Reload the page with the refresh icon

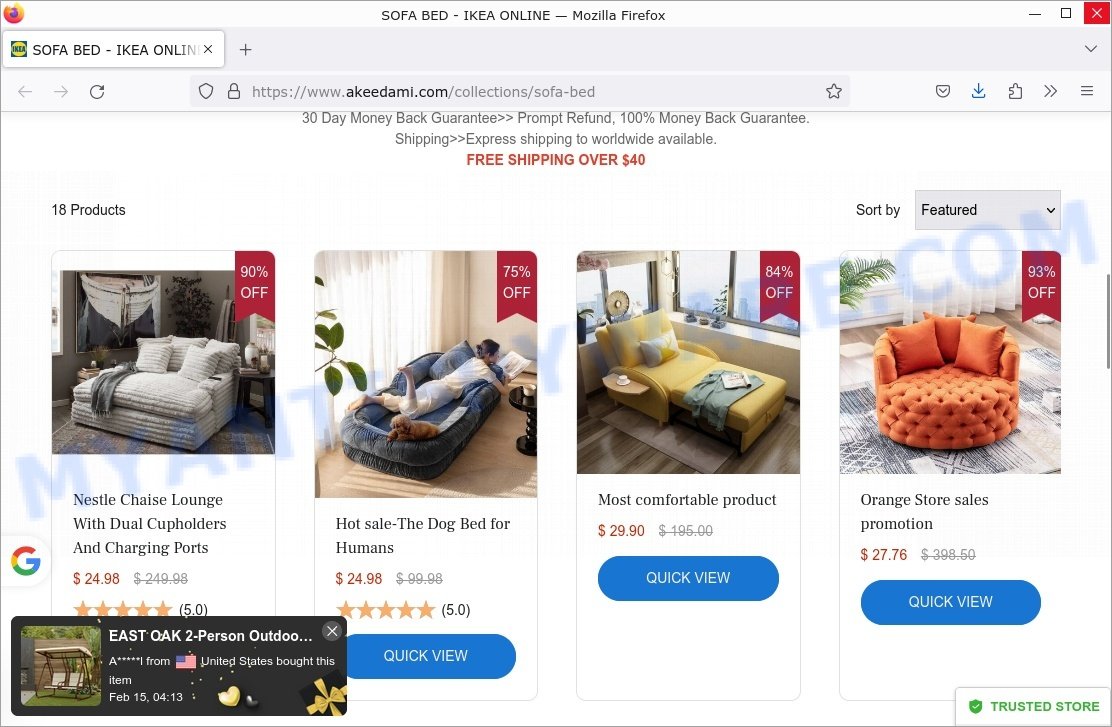97,91
